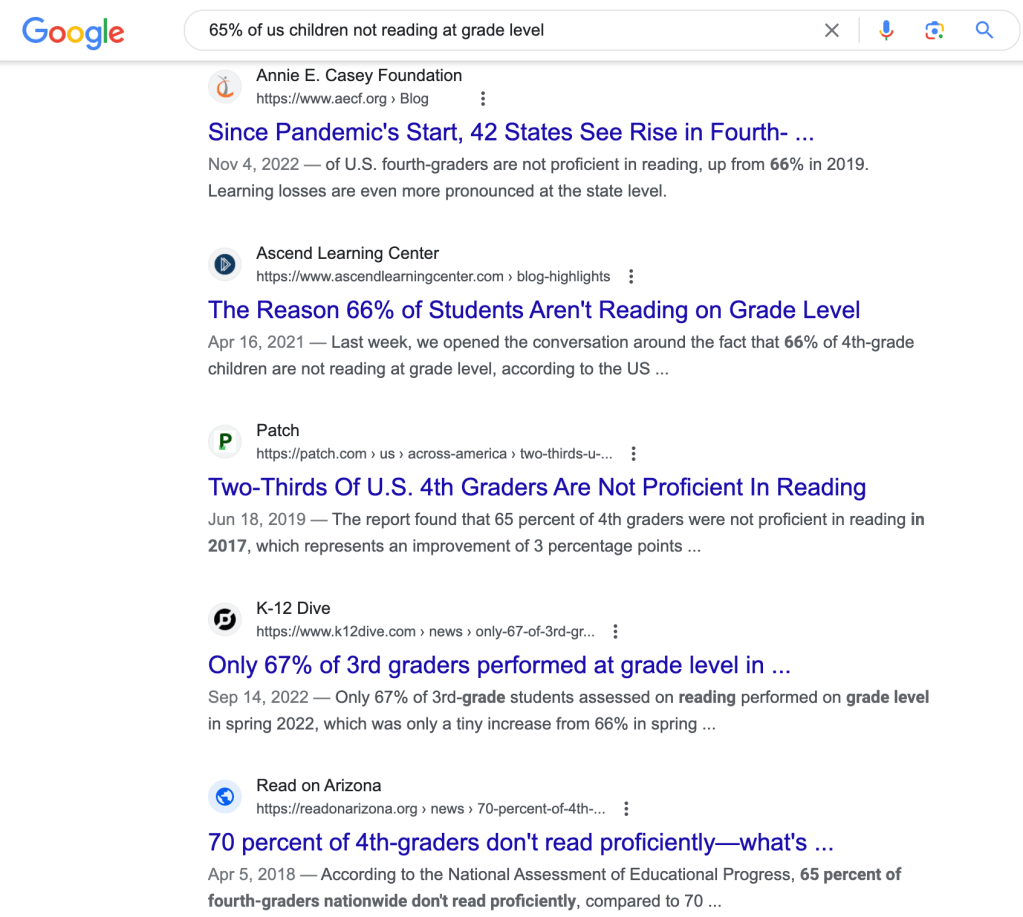
Task: Click the Annie E. Casey Foundation favicon
Action: point(225,87)
